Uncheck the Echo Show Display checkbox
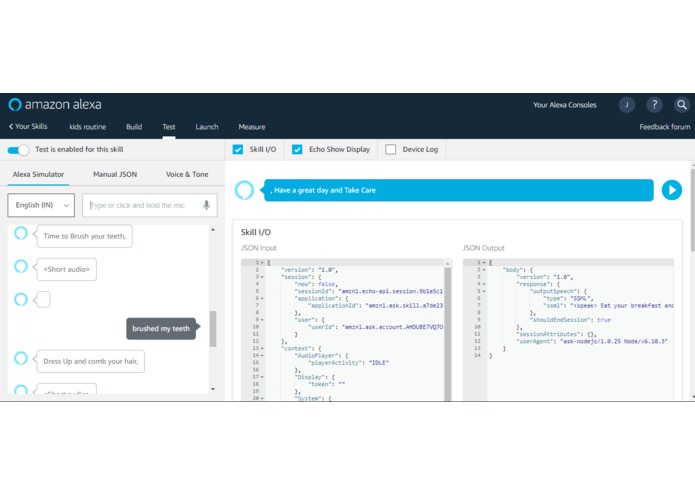The image size is (695, 494). 297,149
